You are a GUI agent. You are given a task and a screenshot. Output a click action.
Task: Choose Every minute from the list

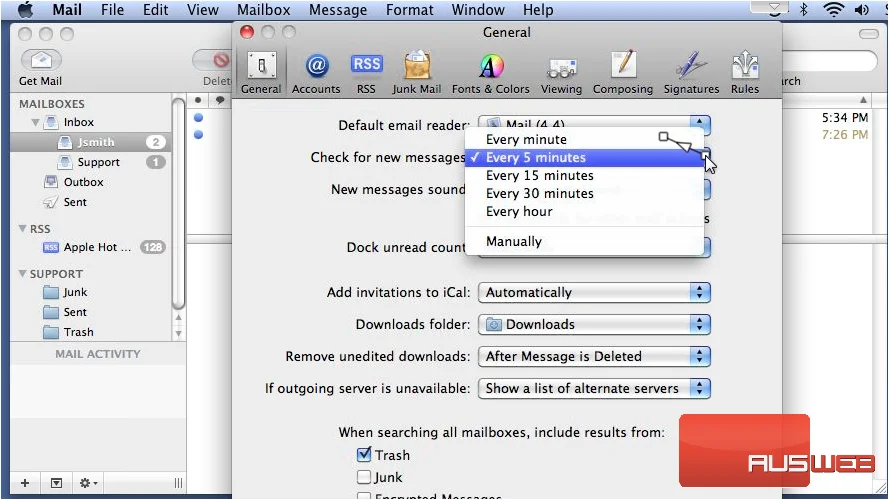[585, 139]
